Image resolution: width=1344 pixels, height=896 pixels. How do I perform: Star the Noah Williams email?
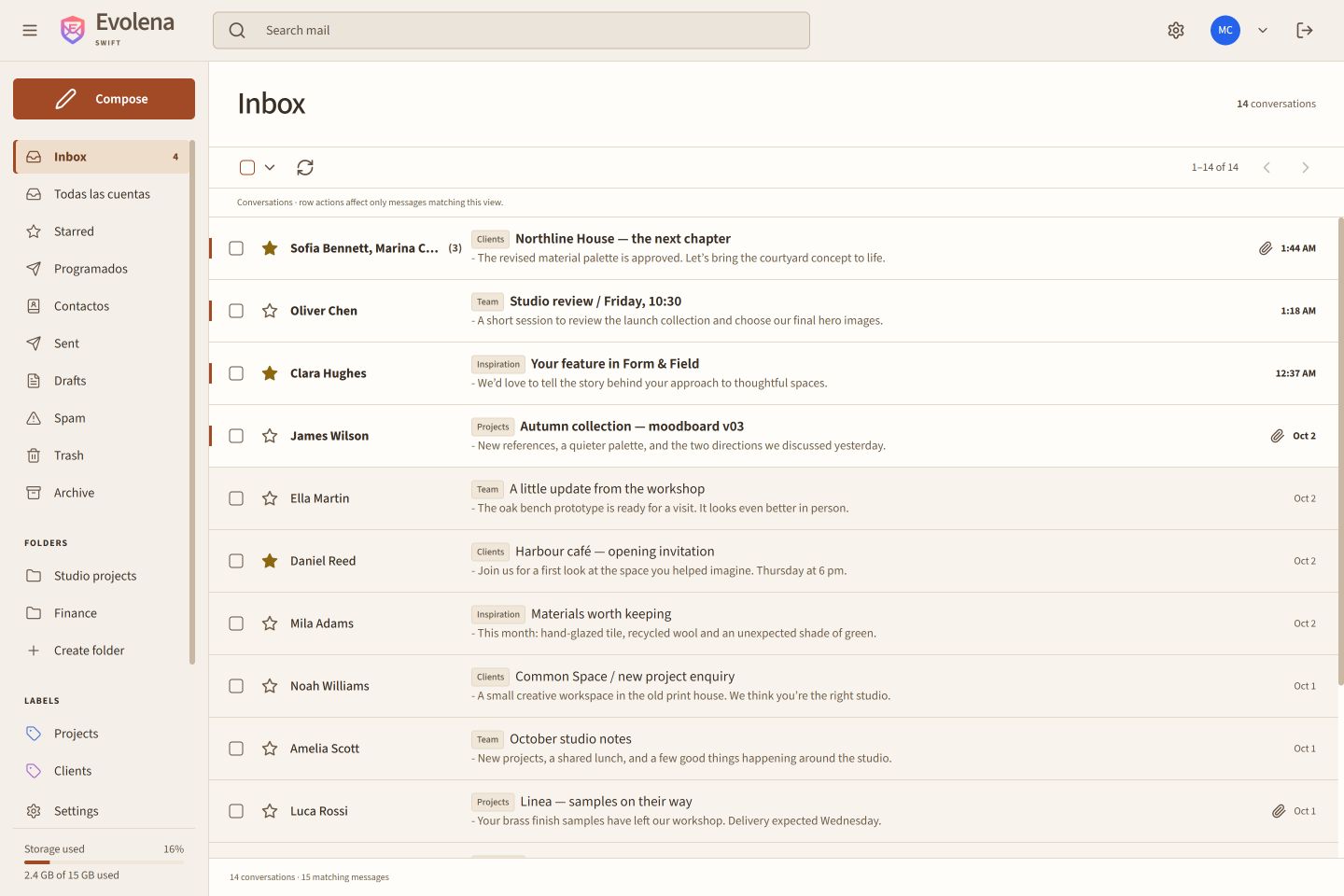tap(270, 686)
